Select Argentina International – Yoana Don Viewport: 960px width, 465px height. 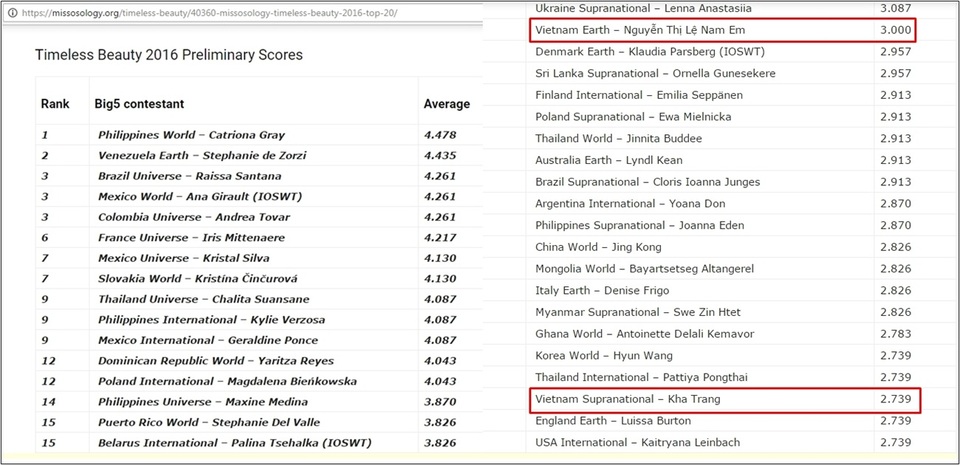[x=631, y=204]
